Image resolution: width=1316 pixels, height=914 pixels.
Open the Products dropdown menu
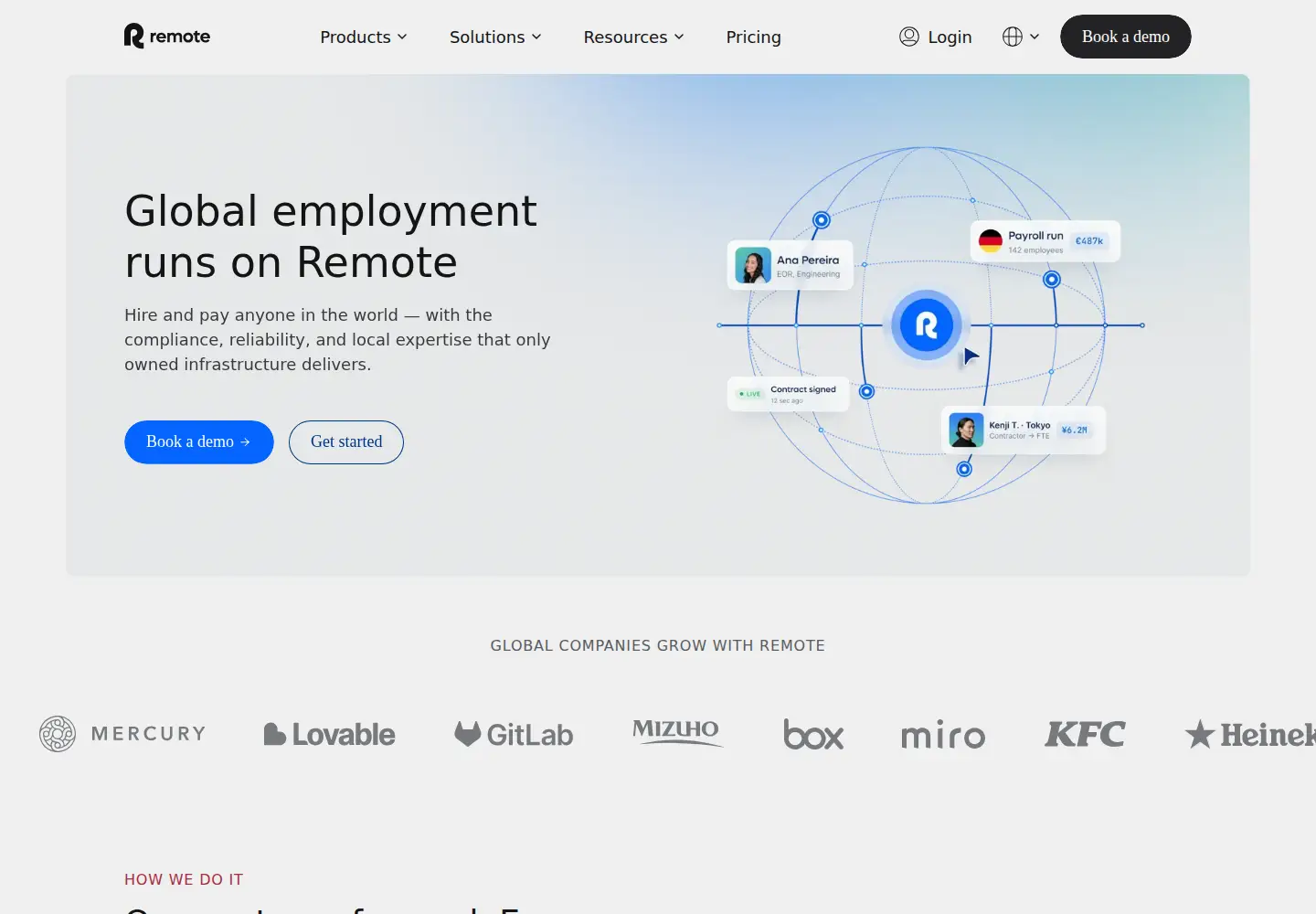click(364, 37)
